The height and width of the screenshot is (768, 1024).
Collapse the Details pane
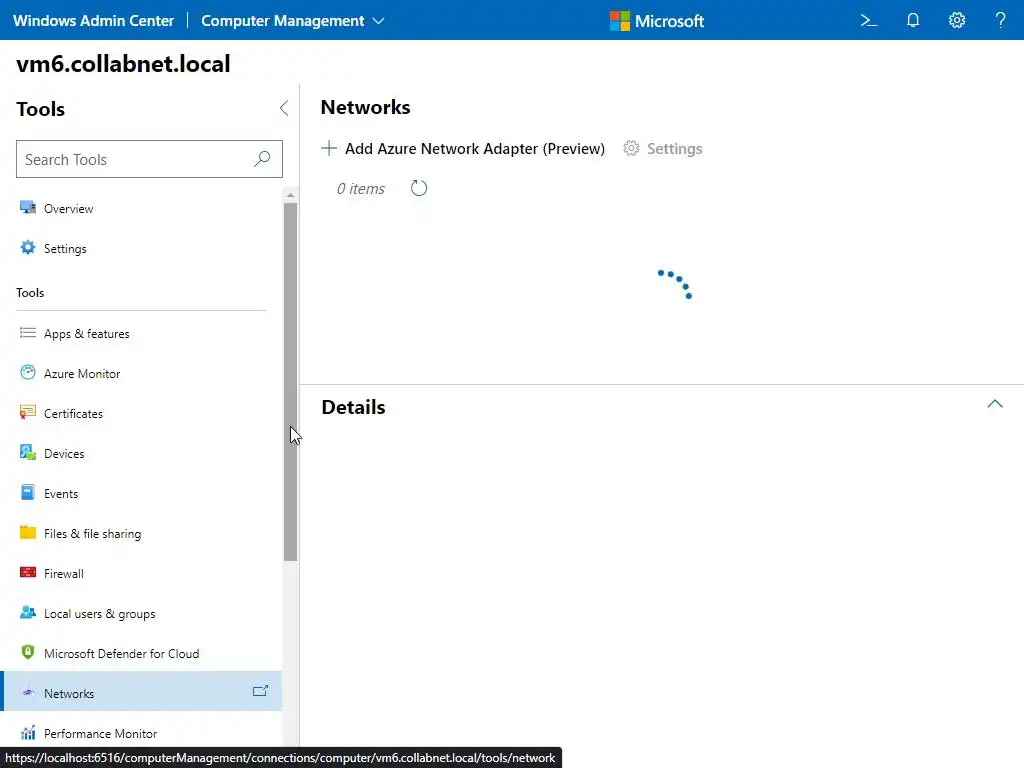[994, 404]
